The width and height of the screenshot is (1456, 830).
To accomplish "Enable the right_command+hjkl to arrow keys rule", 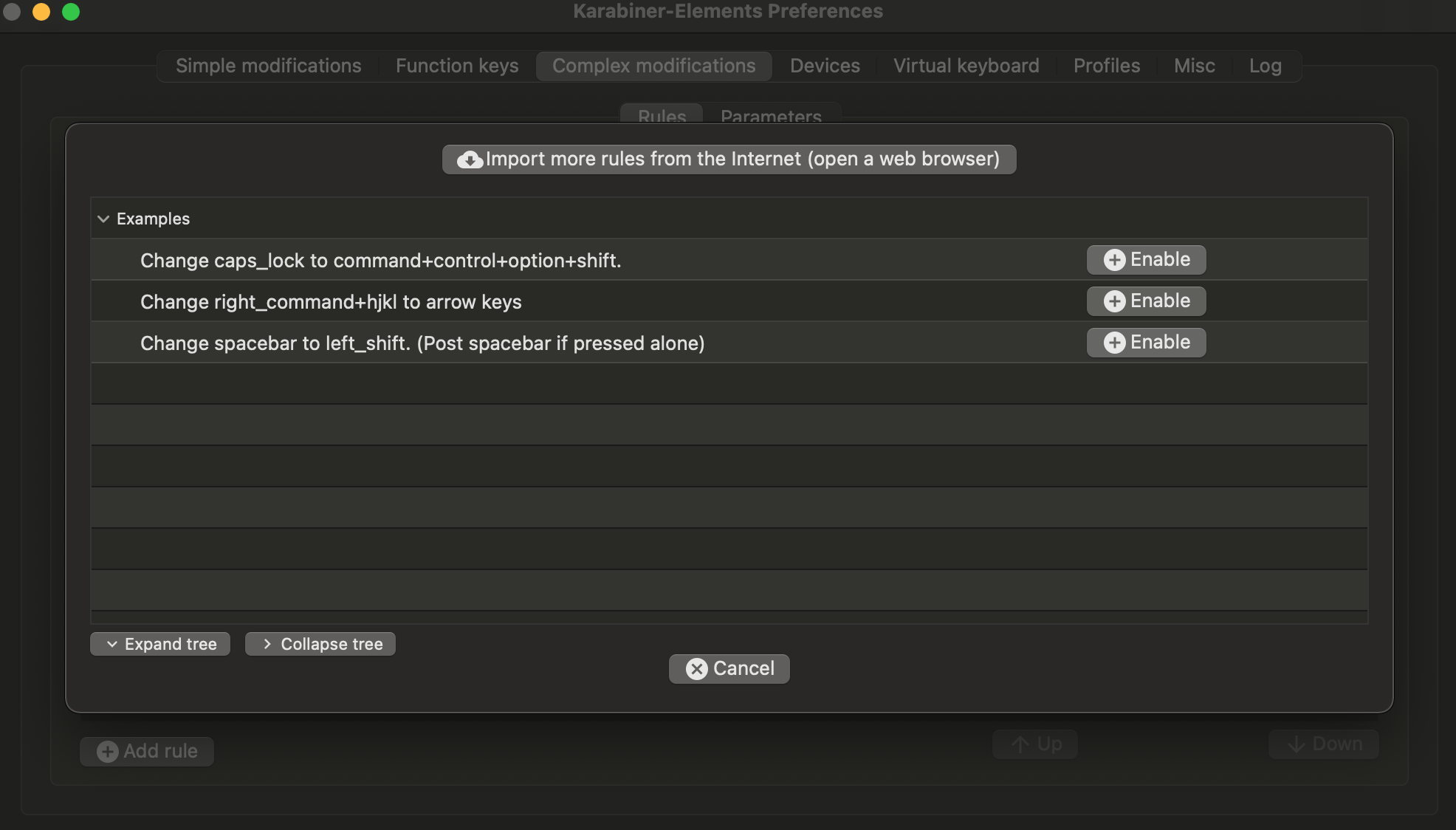I will point(1146,301).
